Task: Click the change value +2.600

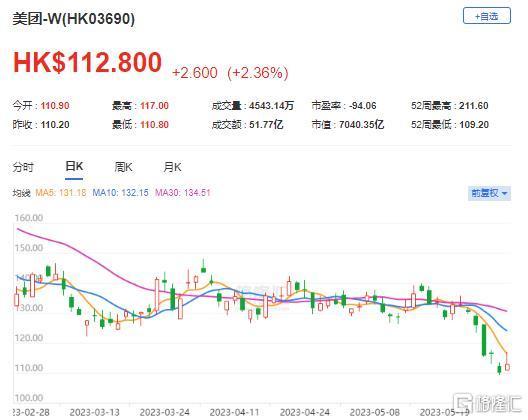Action: [x=195, y=73]
